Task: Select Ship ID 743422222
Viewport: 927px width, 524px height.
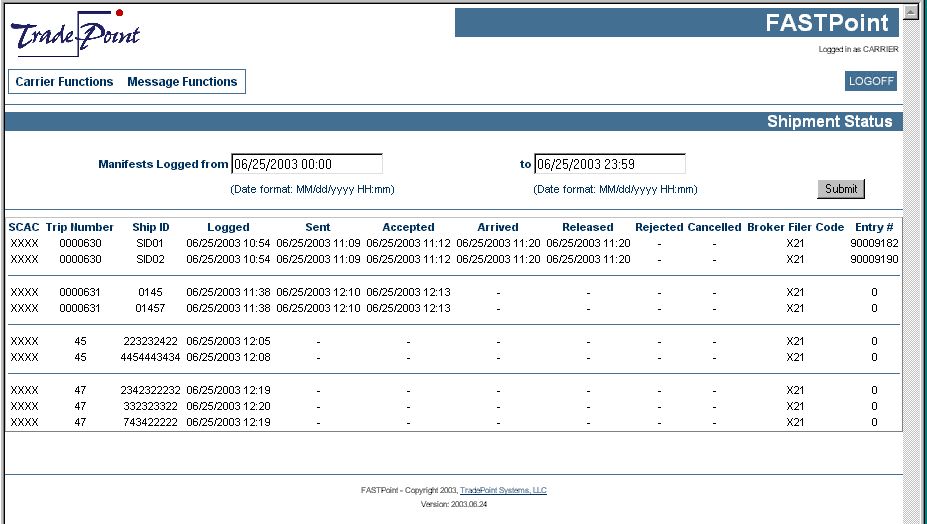Action: pyautogui.click(x=151, y=422)
